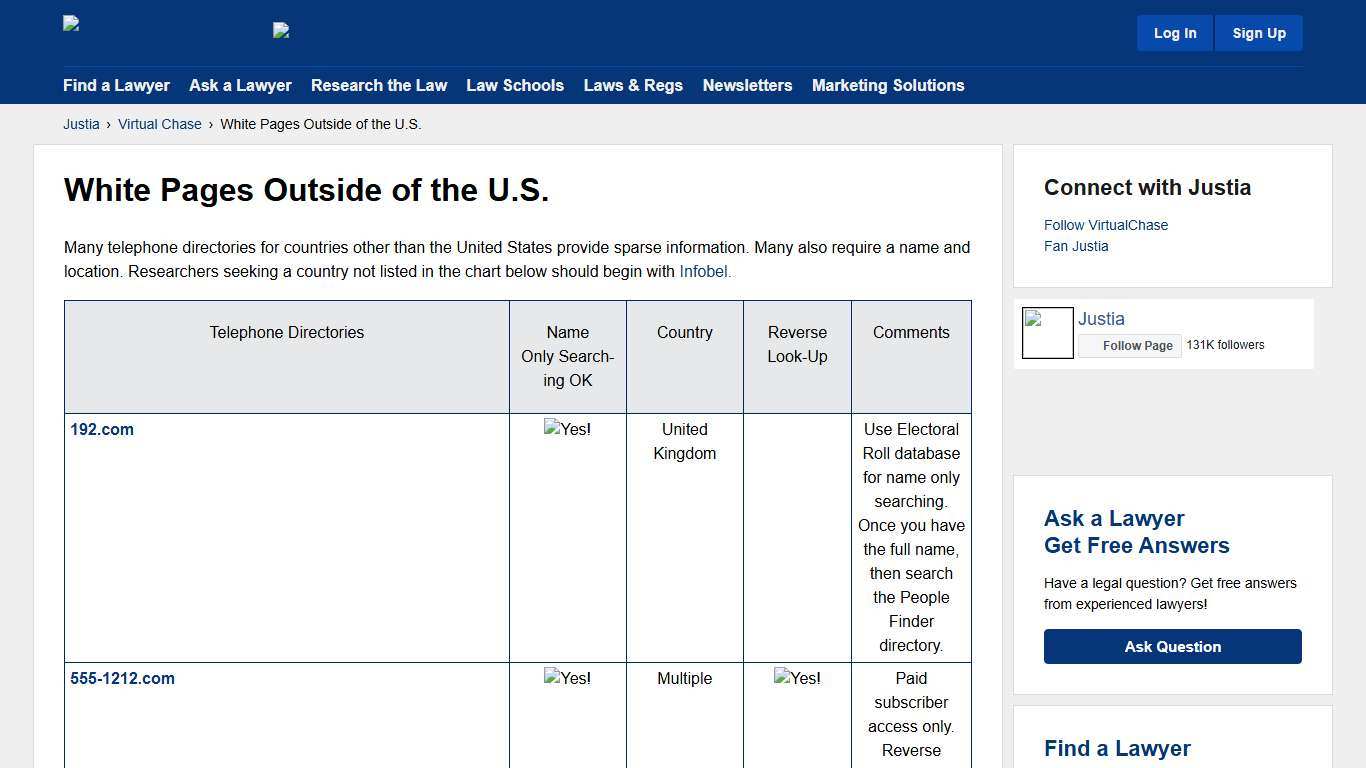Viewport: 1366px width, 768px height.
Task: Open Laws & Regs navigation item
Action: click(633, 86)
